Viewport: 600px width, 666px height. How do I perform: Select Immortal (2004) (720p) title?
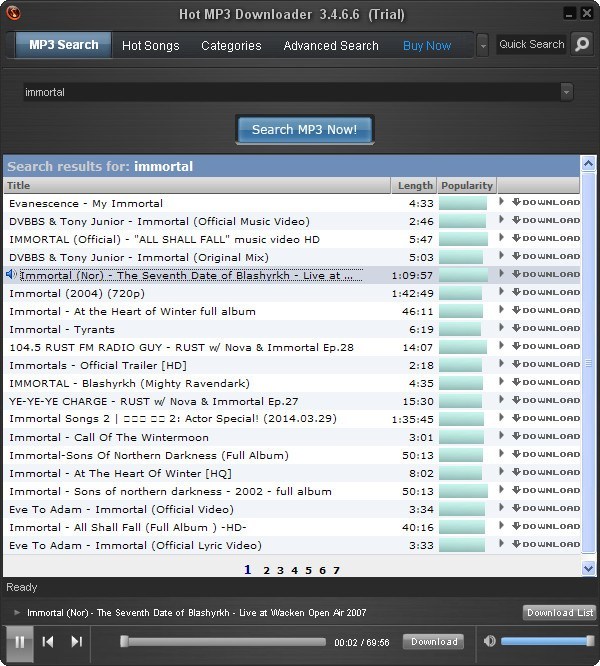point(77,293)
